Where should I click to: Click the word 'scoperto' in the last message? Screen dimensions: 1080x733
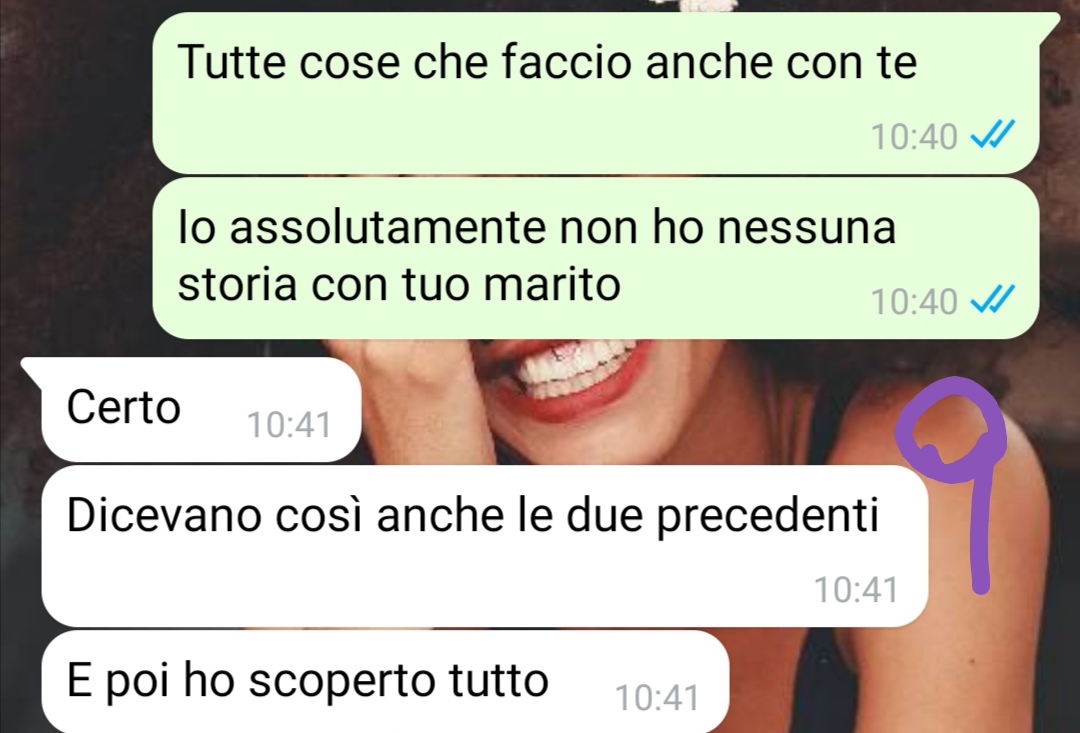point(342,682)
